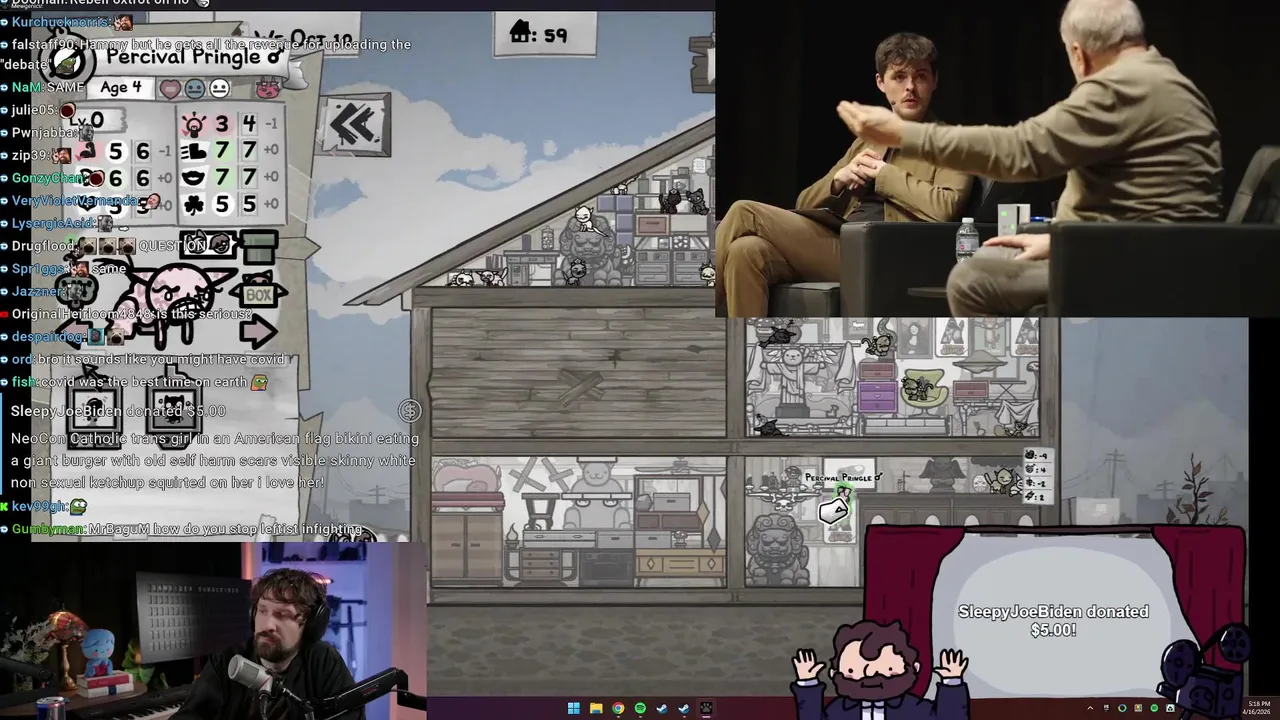The width and height of the screenshot is (1280, 720).
Task: Click chat username OriginalHeirloom4848
Action: (82, 314)
